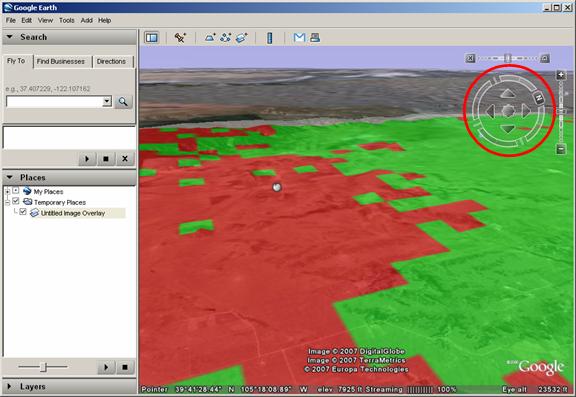Collapse the Search panel triangle
Viewport: 576px width, 397px height.
[10, 37]
